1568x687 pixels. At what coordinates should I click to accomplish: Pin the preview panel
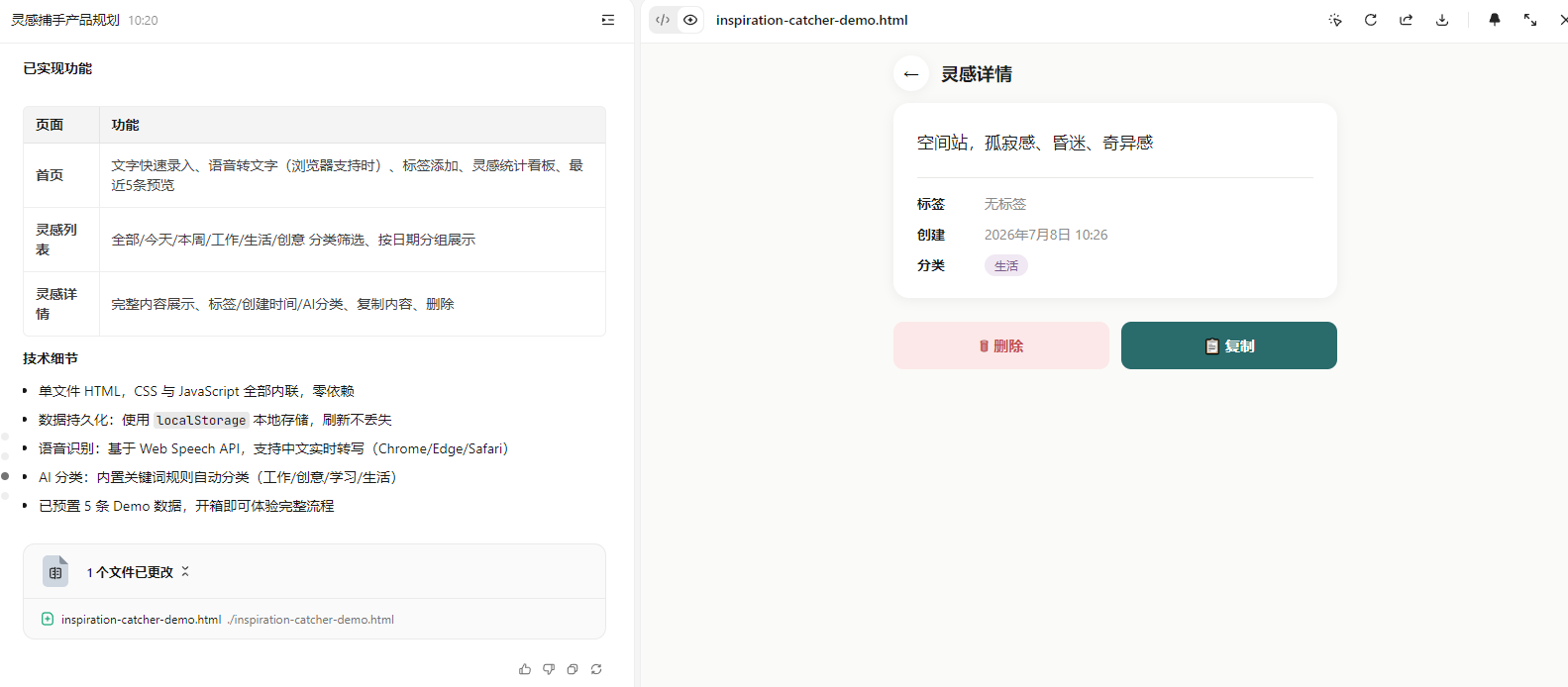tap(1495, 20)
